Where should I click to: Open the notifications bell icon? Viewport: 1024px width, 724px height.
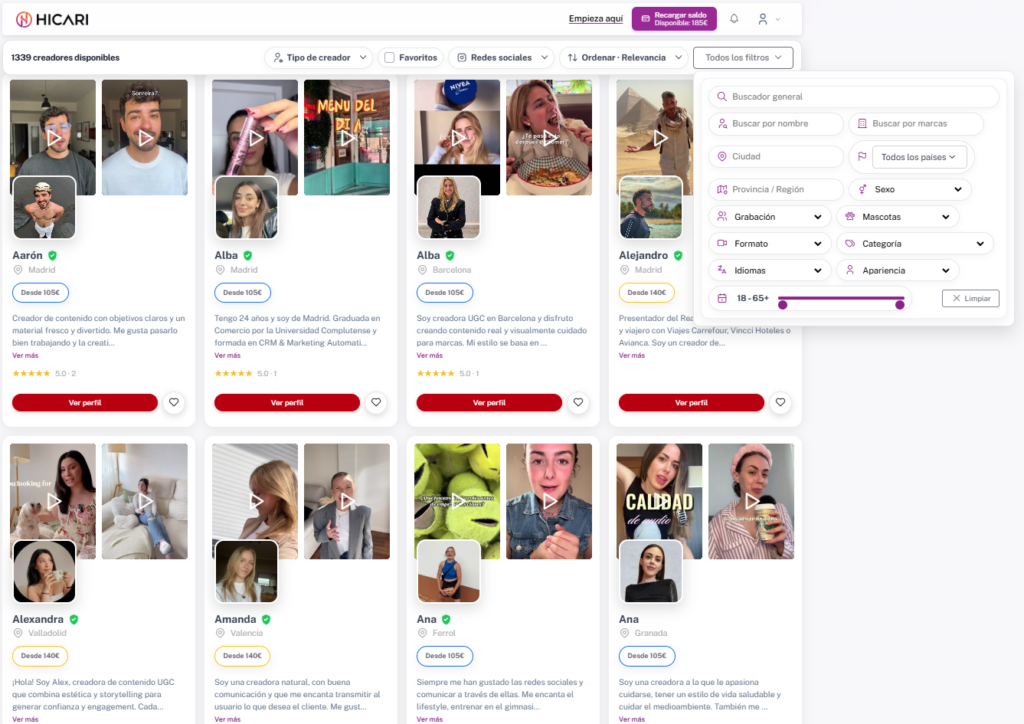tap(734, 19)
